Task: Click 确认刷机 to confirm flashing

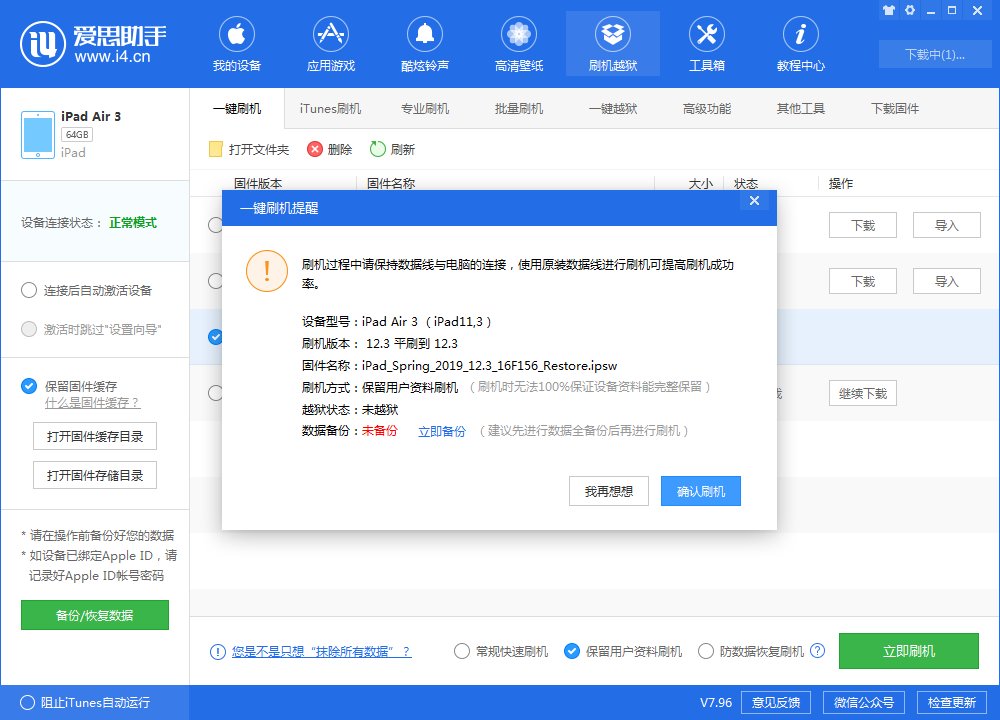Action: (x=700, y=490)
